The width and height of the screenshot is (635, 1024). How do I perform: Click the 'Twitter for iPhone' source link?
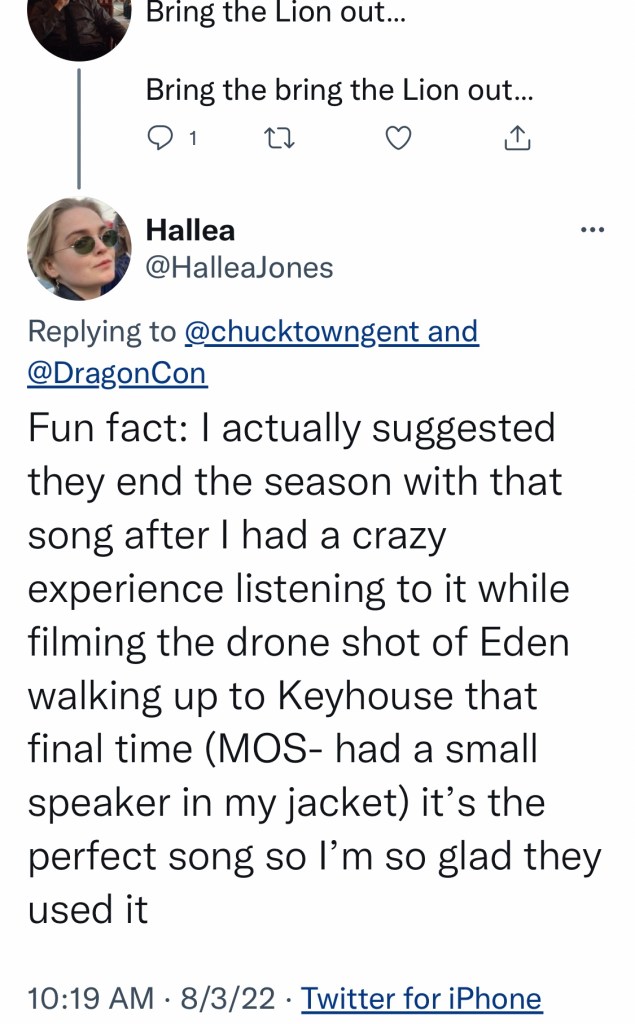tap(421, 998)
